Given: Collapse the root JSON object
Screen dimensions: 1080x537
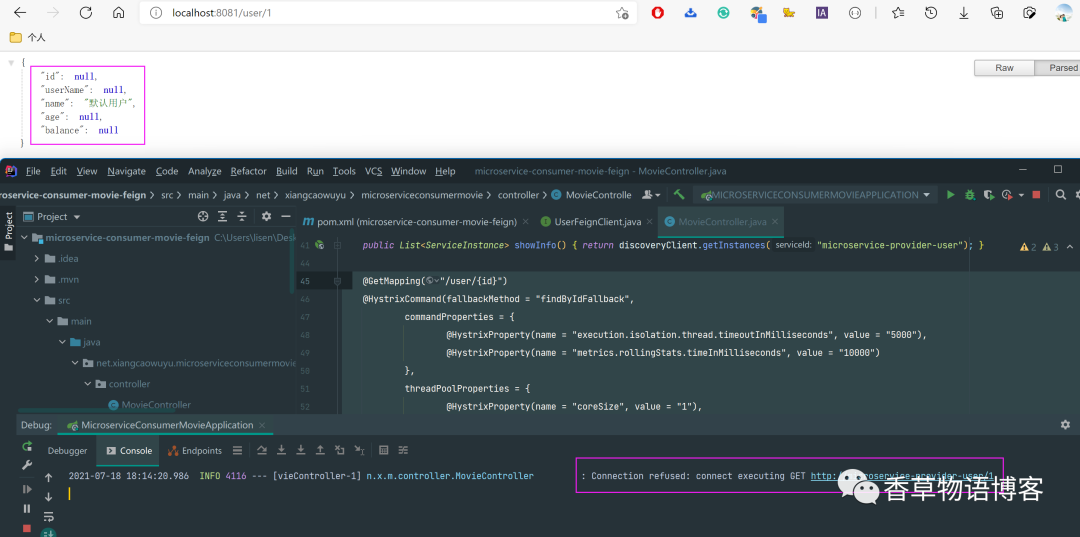Looking at the screenshot, I should coord(11,63).
